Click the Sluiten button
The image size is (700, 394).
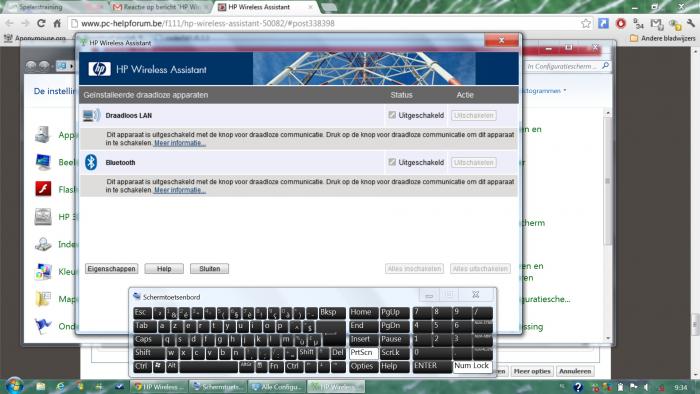pyautogui.click(x=209, y=269)
